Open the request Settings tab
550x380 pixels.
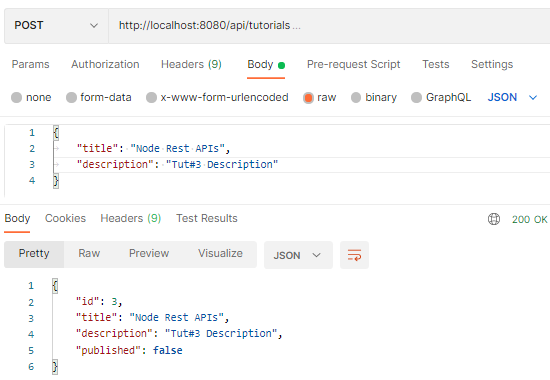click(x=492, y=64)
